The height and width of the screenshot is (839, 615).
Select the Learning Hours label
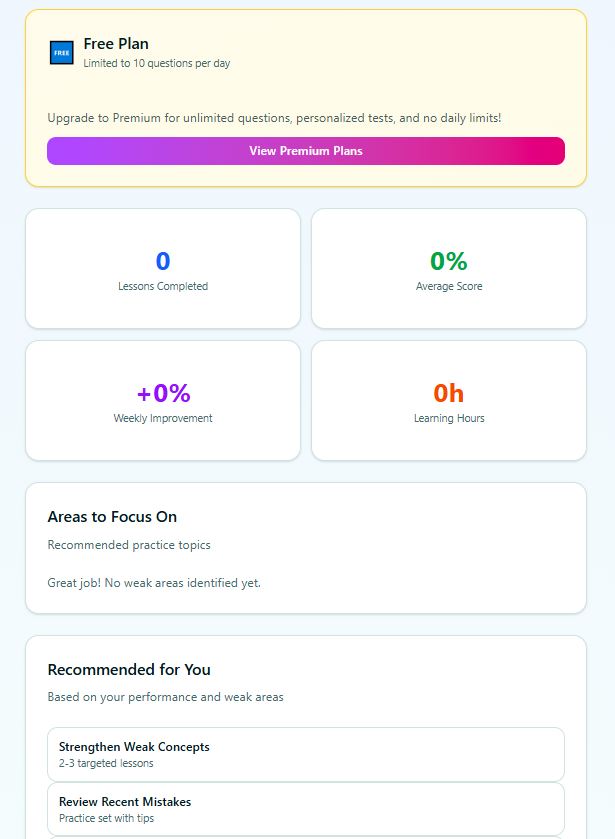(449, 418)
